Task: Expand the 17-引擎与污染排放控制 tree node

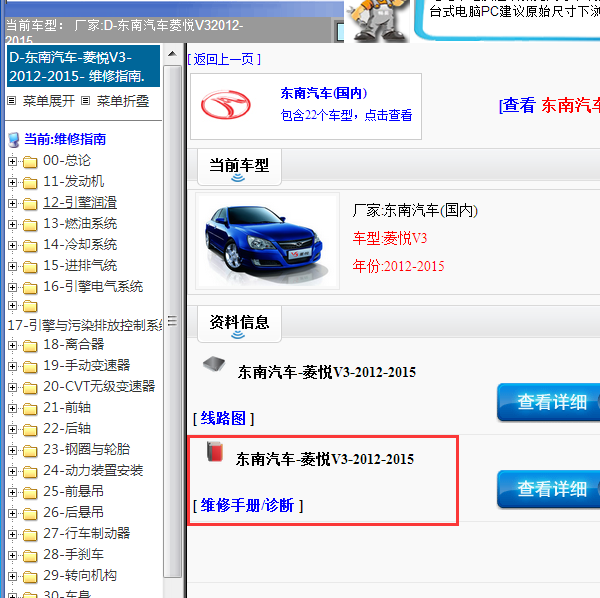Action: 12,305
